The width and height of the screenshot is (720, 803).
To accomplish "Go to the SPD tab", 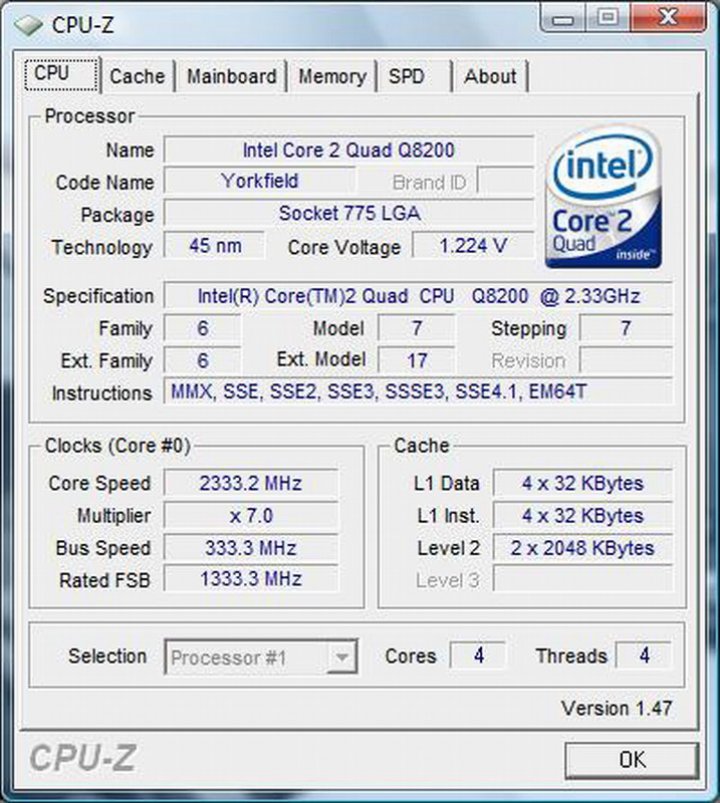I will [415, 76].
